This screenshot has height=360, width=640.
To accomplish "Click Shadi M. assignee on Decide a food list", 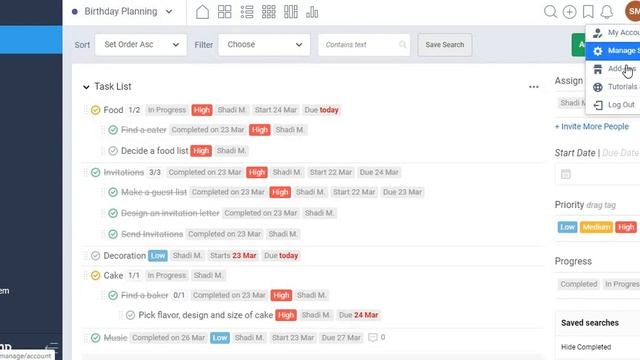I will point(231,151).
